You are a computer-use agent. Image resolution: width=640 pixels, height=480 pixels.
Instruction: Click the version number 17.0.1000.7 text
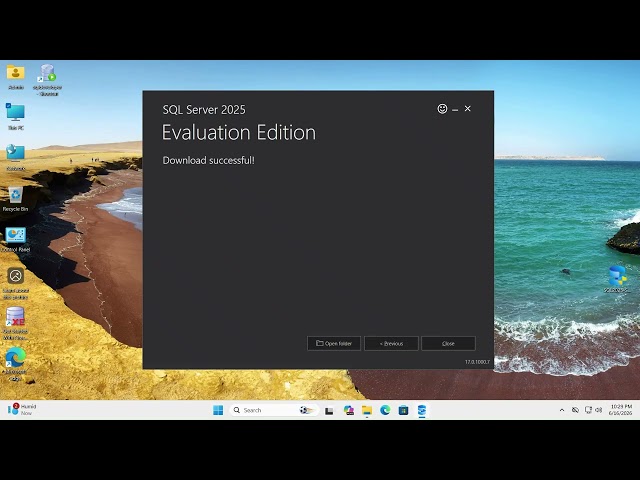tap(477, 362)
